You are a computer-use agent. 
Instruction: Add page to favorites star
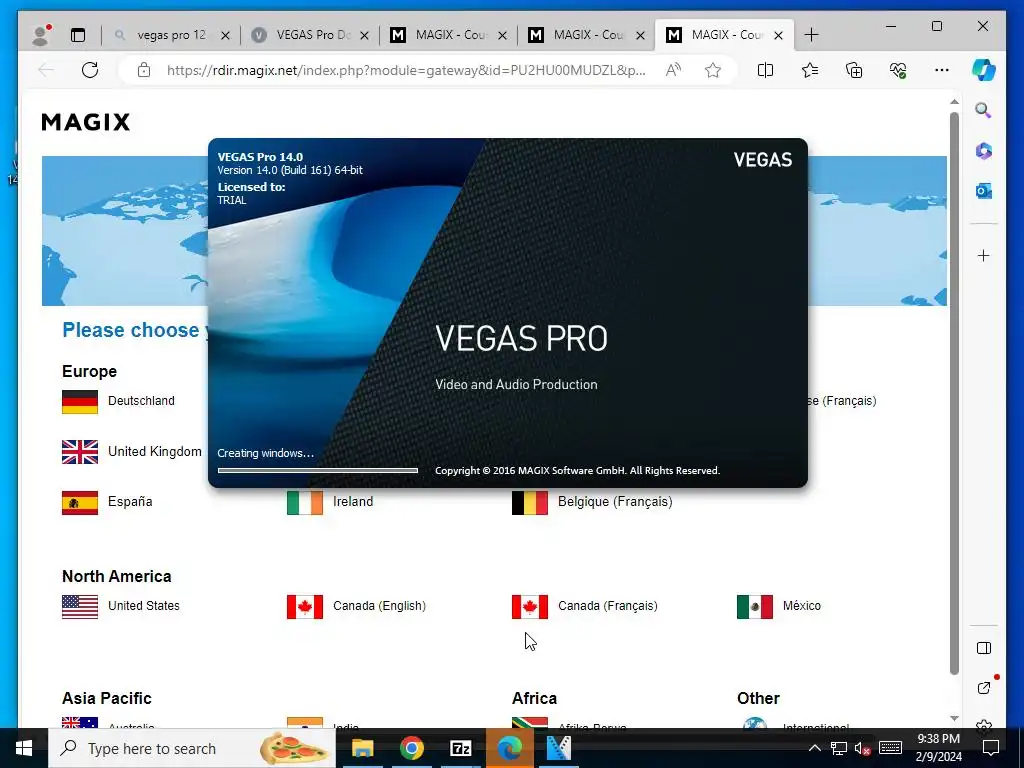pos(713,70)
